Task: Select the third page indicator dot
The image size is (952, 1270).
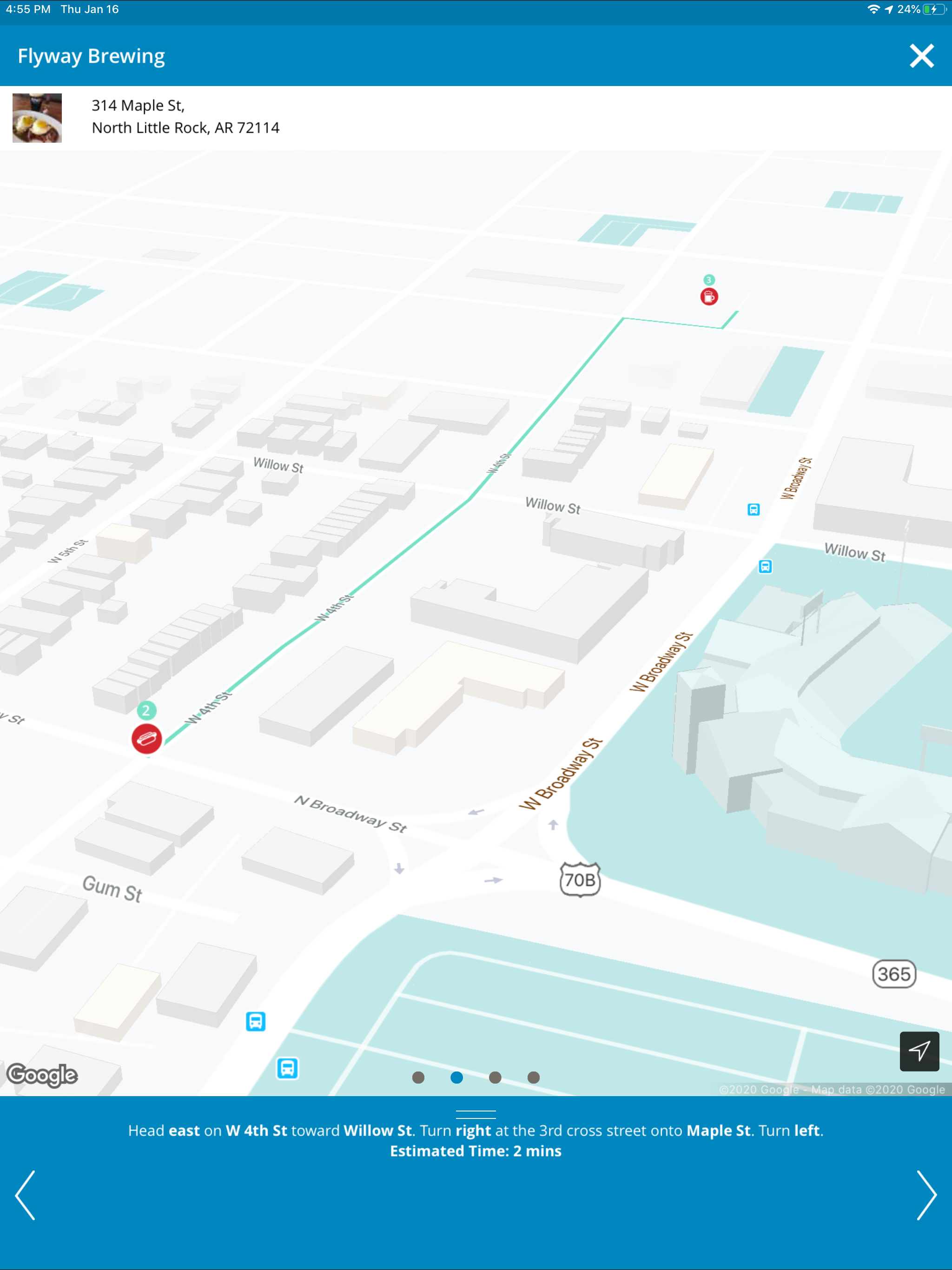Action: [495, 1078]
